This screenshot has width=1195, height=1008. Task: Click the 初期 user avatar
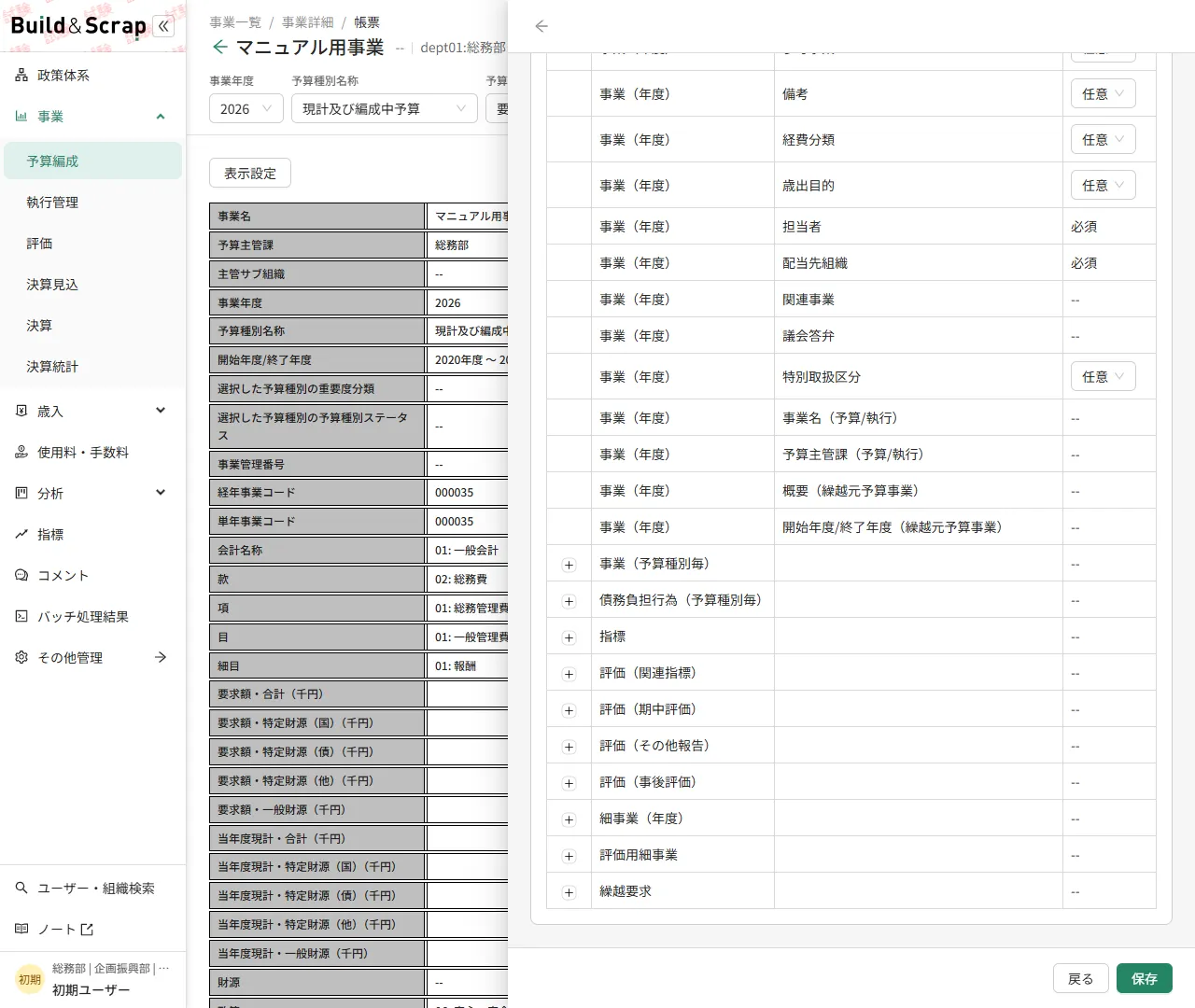coord(30,980)
